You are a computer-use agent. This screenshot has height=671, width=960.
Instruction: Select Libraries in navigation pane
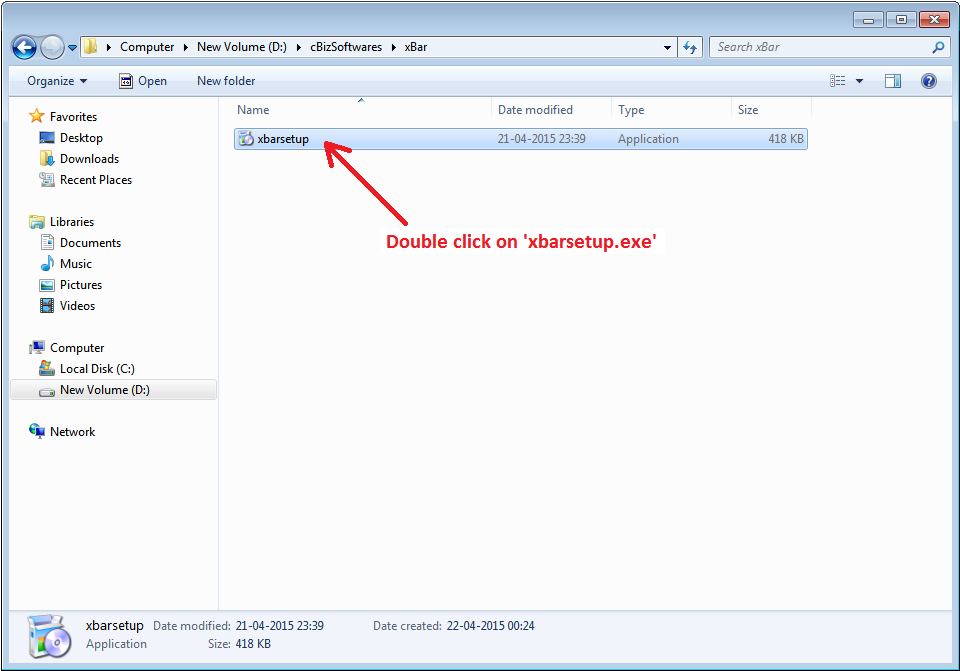point(72,222)
